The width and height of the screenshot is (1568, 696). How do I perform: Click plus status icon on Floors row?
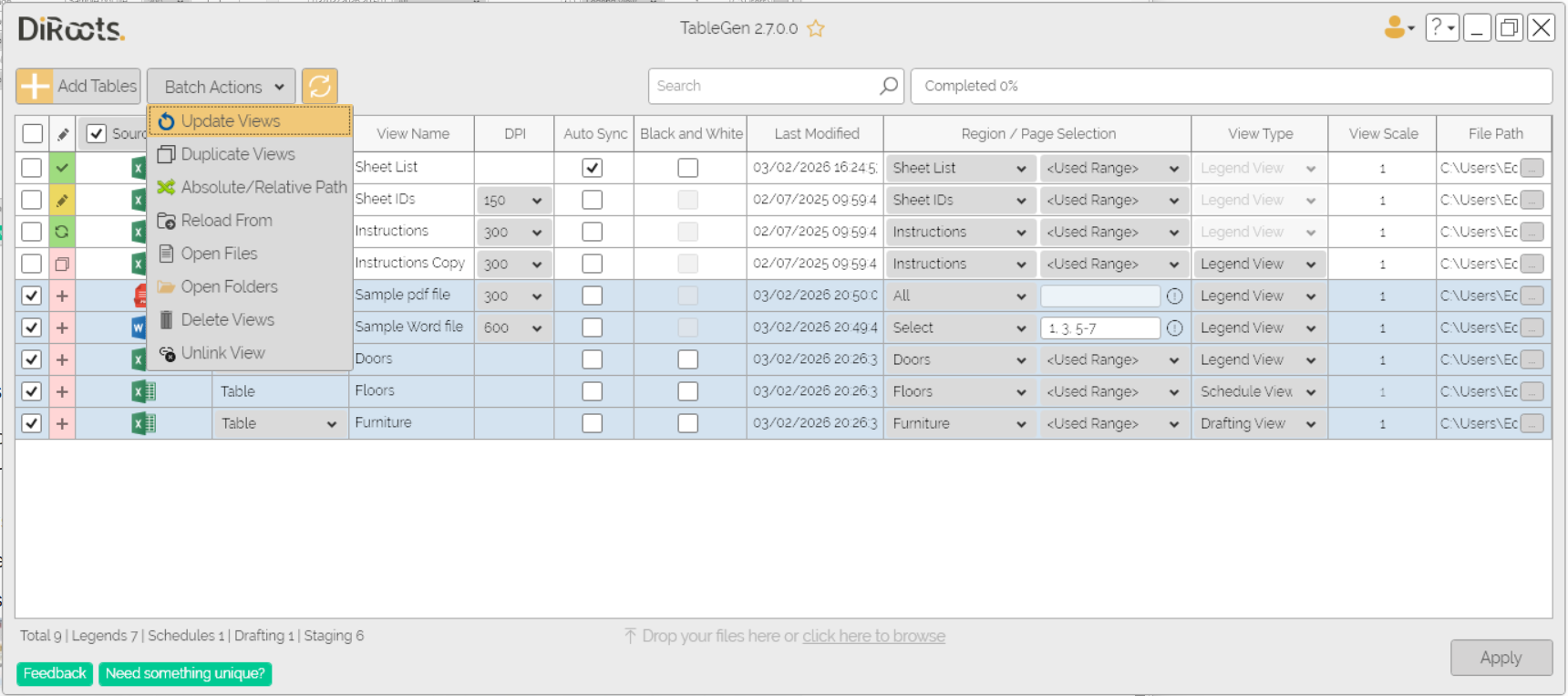coord(62,391)
